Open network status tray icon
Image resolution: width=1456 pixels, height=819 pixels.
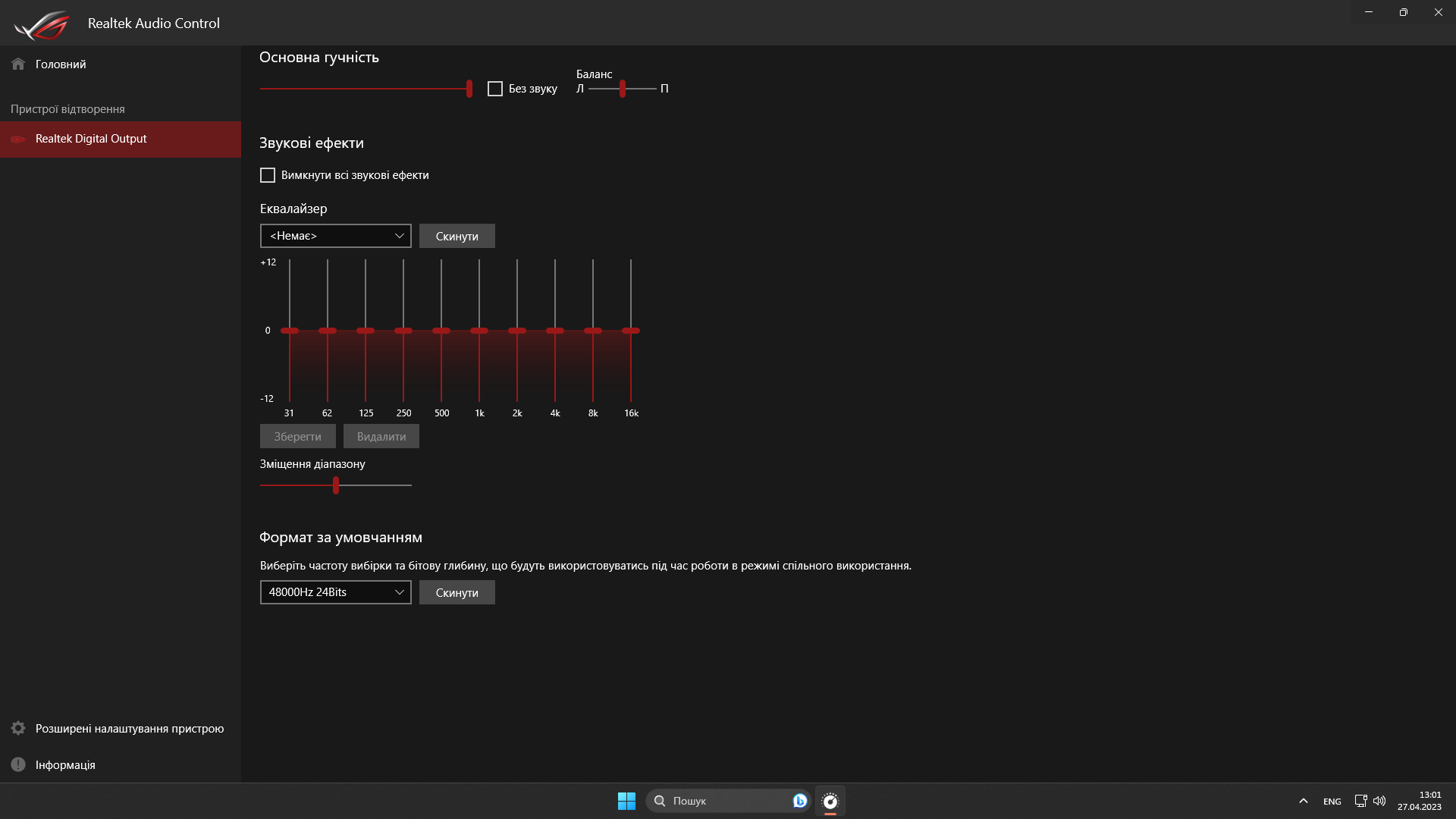[x=1360, y=801]
